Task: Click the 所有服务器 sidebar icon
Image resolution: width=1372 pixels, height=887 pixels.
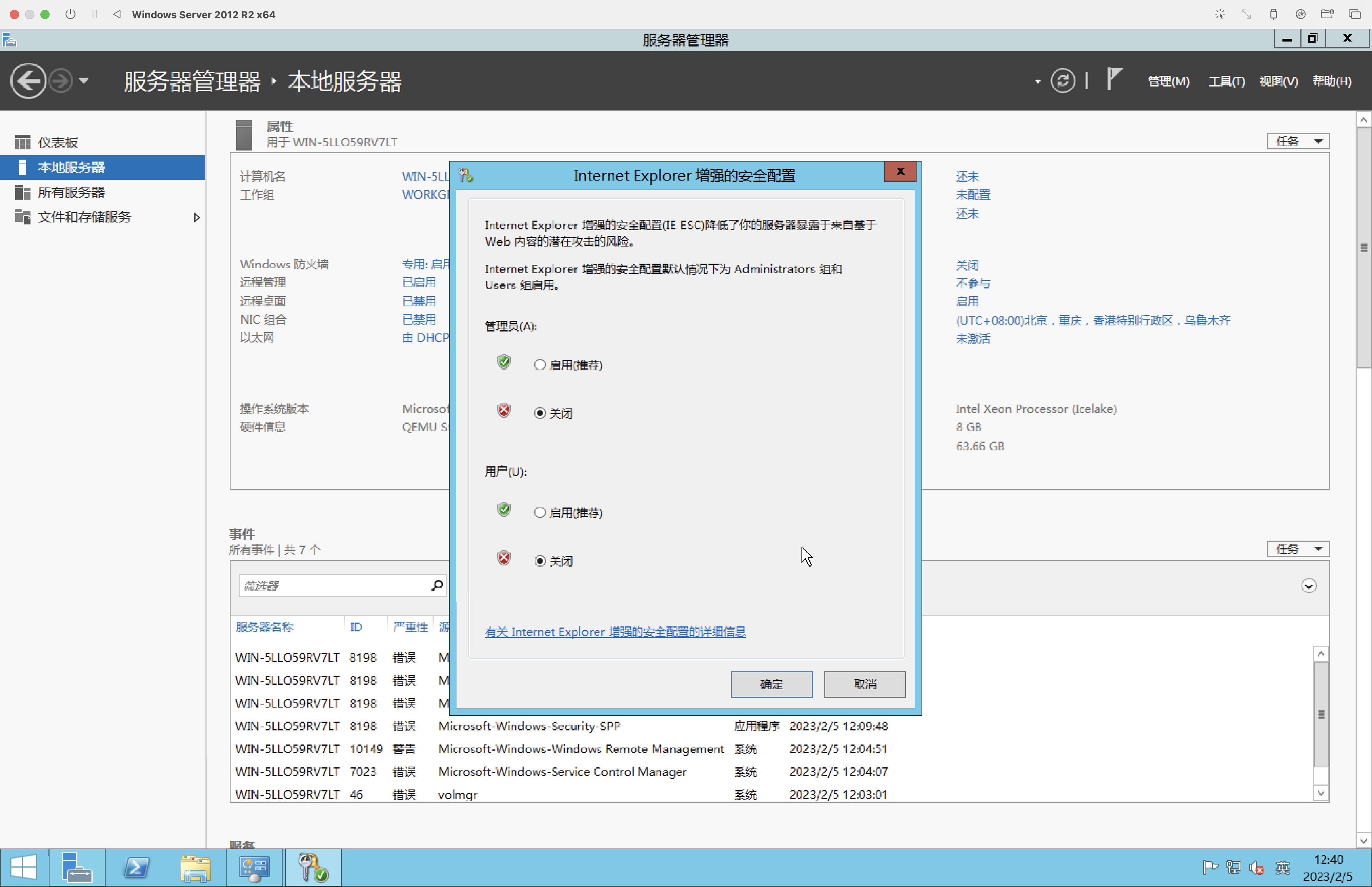Action: click(22, 192)
